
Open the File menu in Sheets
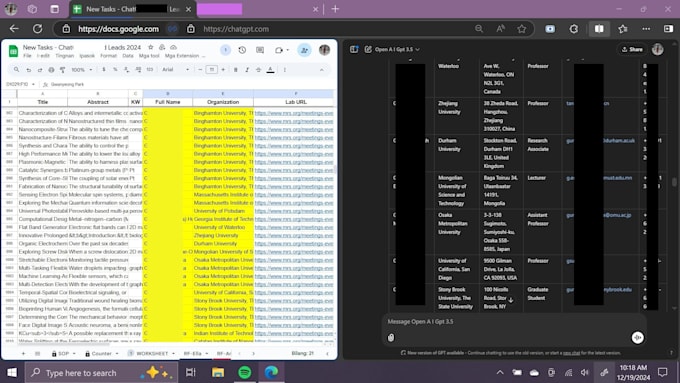point(27,56)
